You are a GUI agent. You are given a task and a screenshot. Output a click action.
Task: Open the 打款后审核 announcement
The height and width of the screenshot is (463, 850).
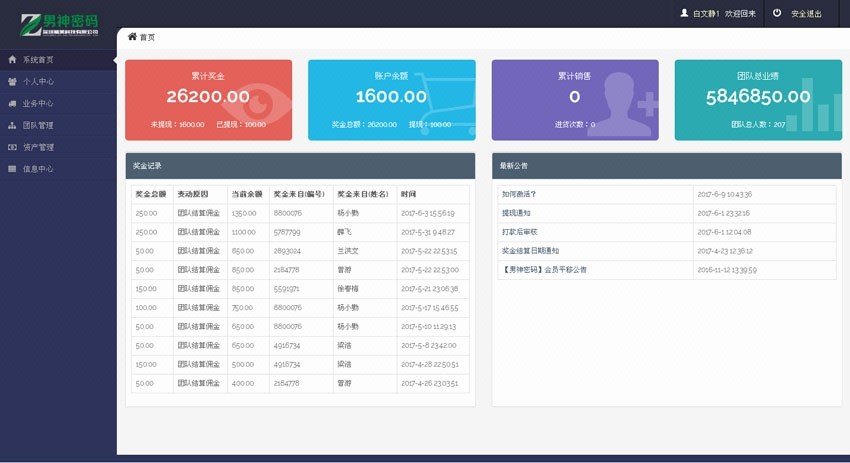pyautogui.click(x=519, y=232)
